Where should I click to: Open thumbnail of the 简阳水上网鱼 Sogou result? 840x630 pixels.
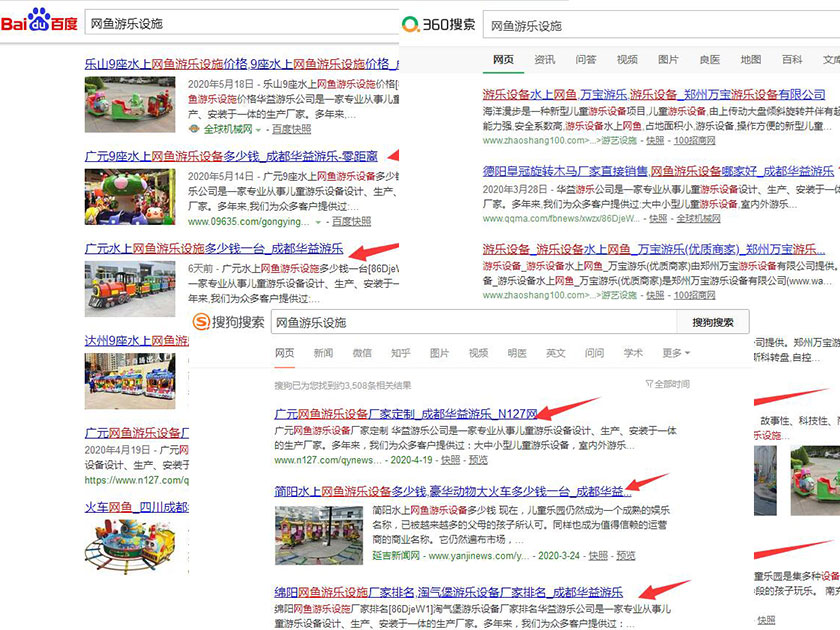(x=319, y=536)
